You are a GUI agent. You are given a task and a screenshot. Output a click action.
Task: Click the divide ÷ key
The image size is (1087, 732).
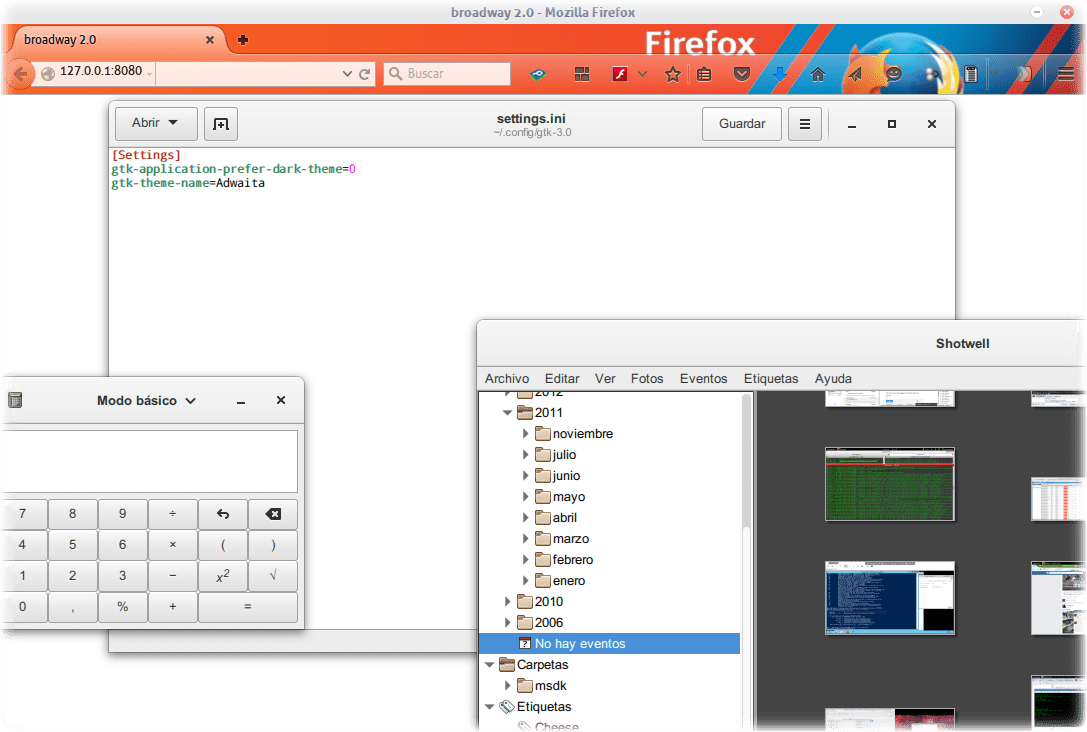tap(173, 514)
